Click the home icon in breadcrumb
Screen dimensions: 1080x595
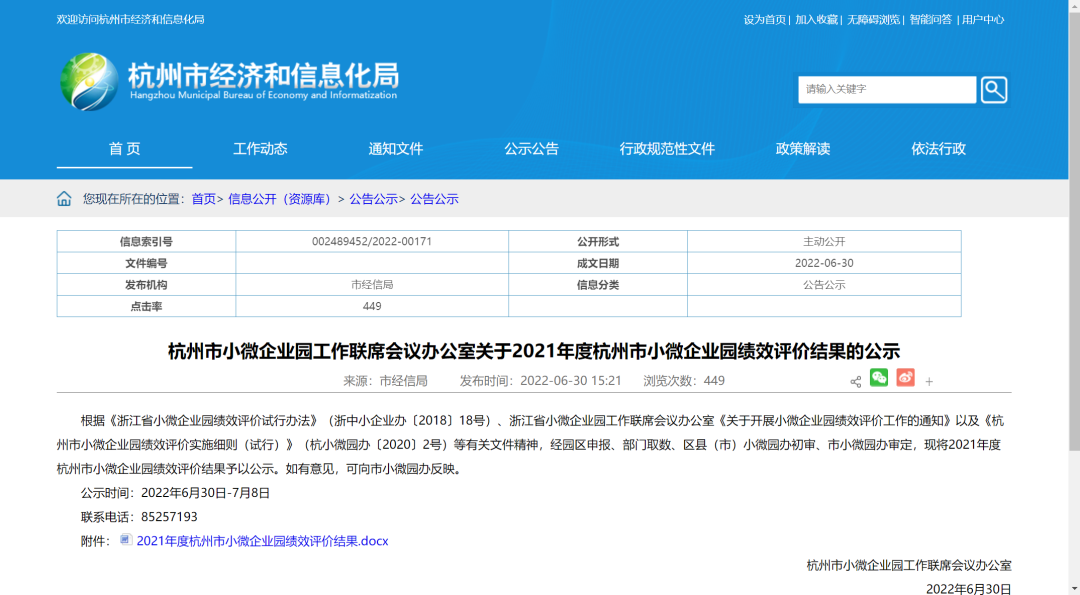(x=64, y=199)
